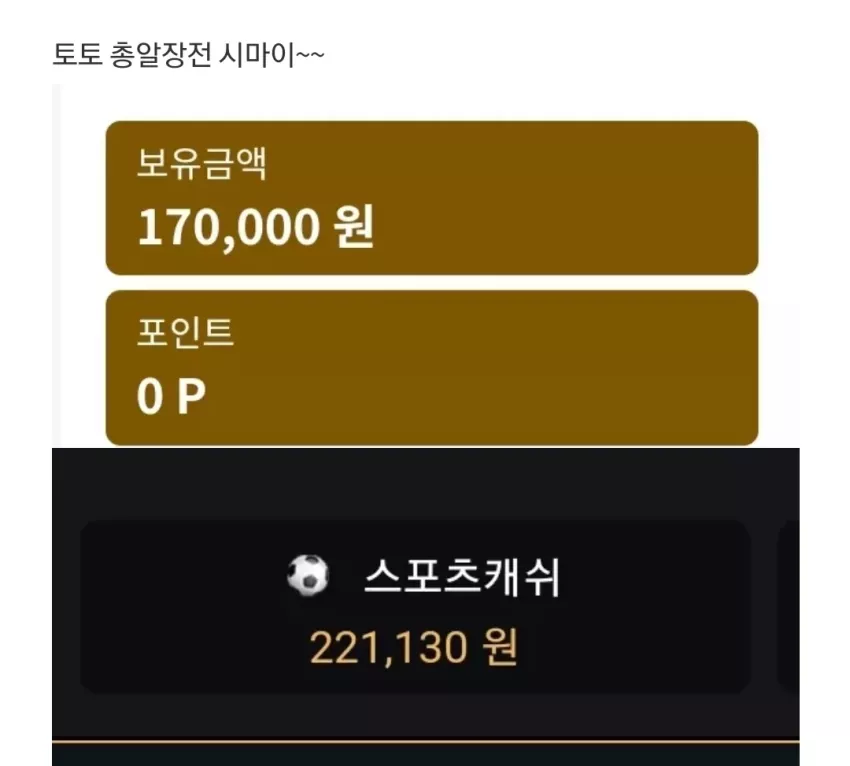Click the 원 unit after 170,000
850x766 pixels.
354,226
